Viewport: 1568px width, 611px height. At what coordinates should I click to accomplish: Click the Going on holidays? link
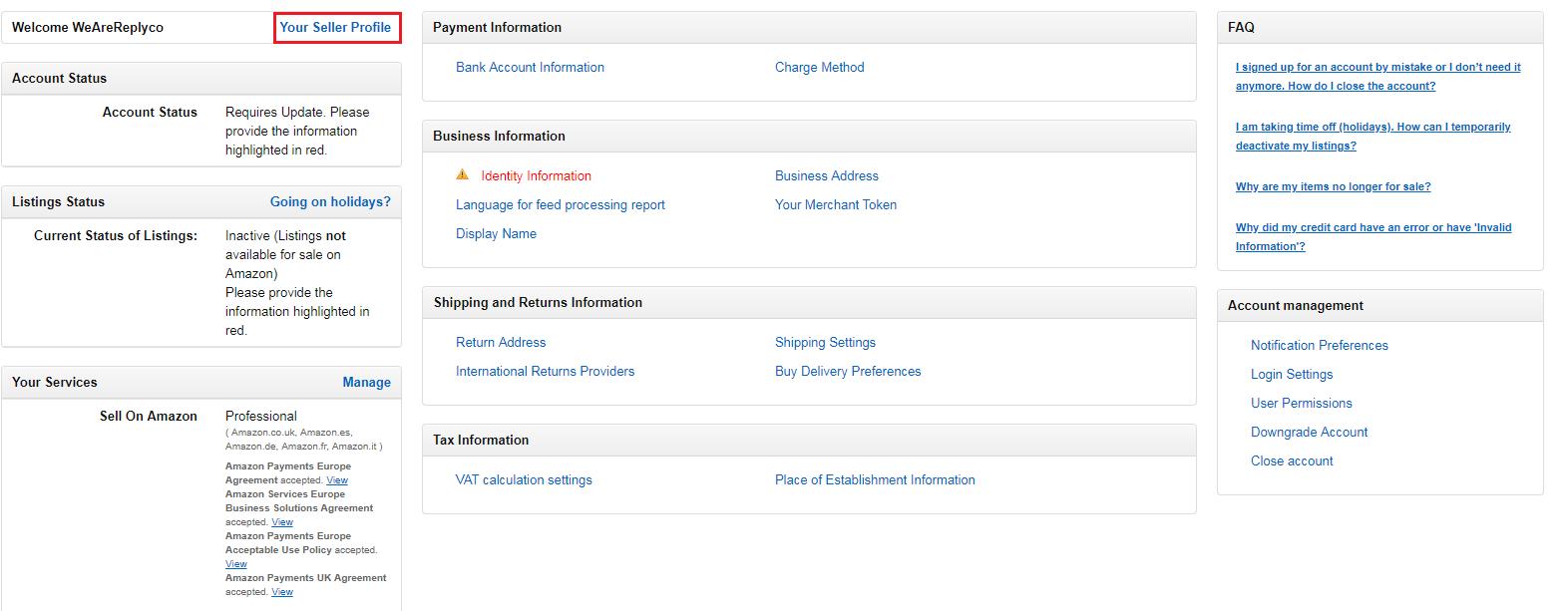point(330,201)
